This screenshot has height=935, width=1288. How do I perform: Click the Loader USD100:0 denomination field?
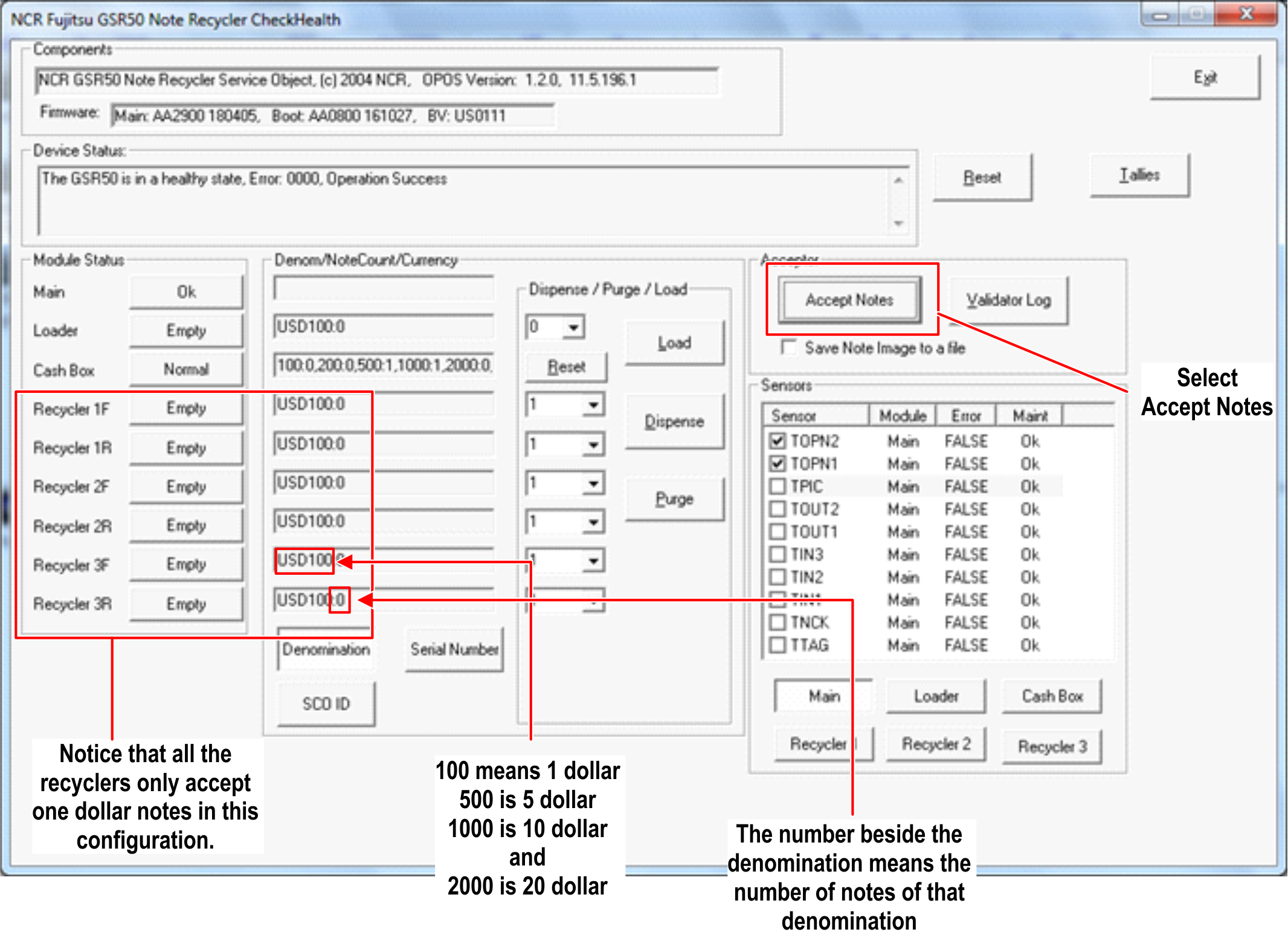pyautogui.click(x=384, y=327)
